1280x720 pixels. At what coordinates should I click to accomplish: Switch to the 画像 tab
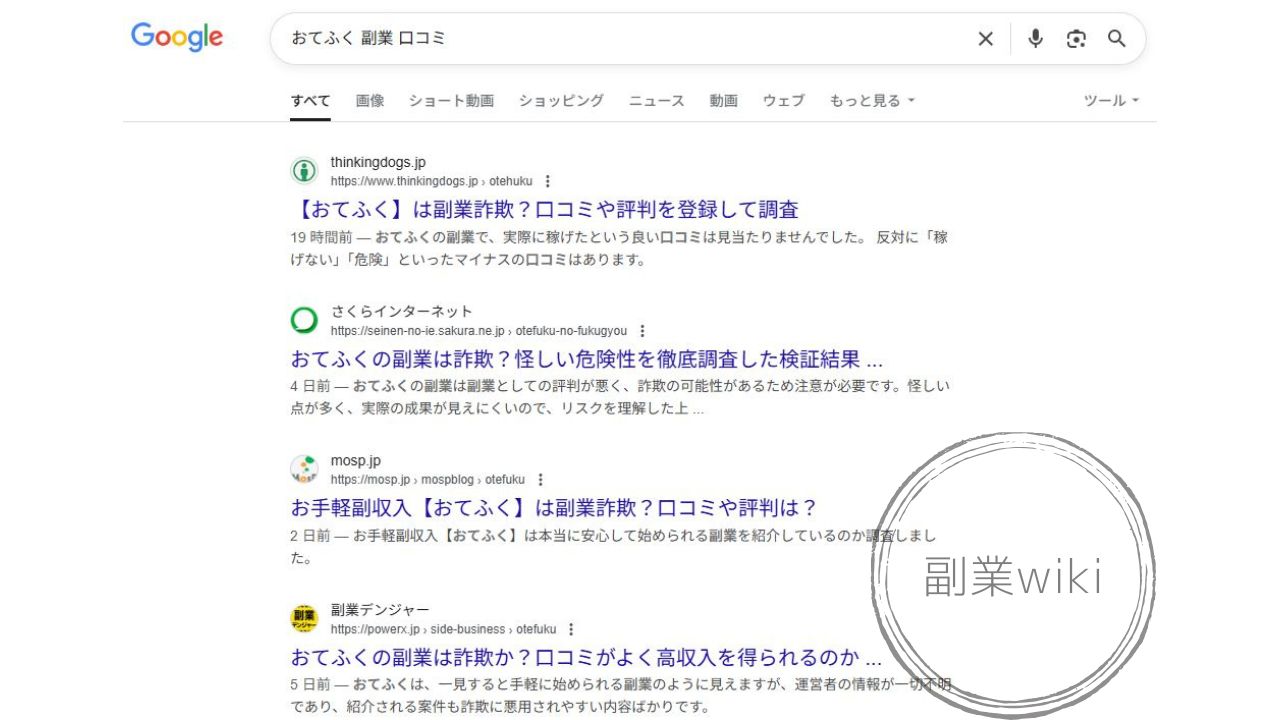[x=370, y=100]
